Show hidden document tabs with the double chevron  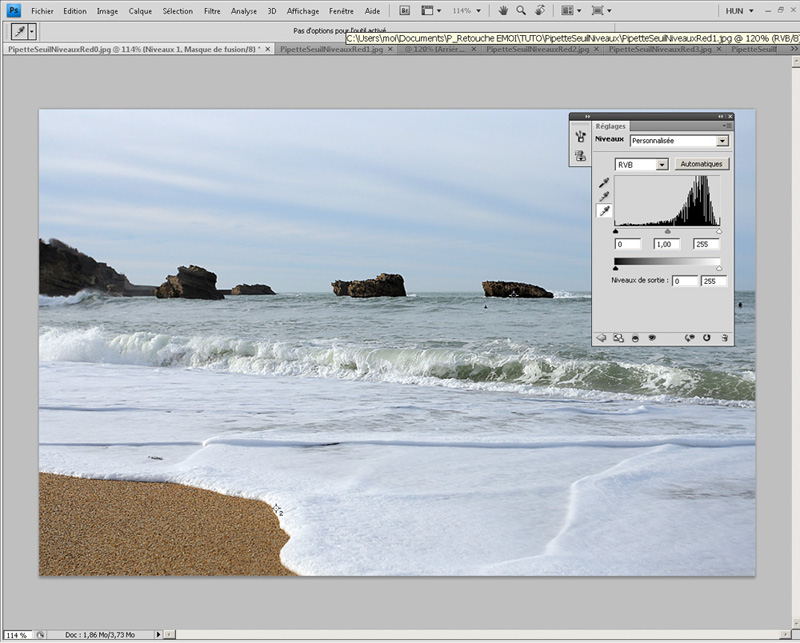(x=794, y=49)
